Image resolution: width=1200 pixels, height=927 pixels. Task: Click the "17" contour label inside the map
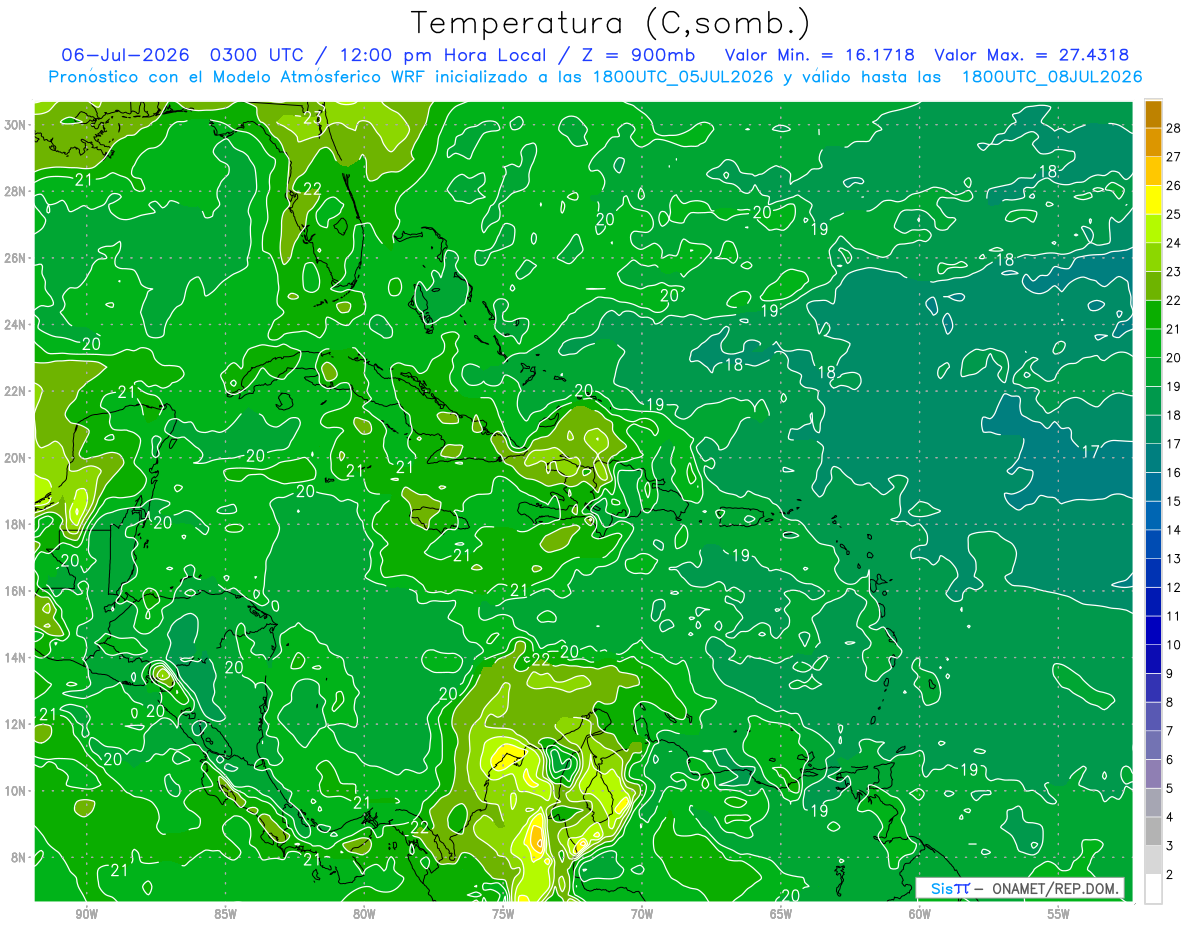tap(1090, 452)
